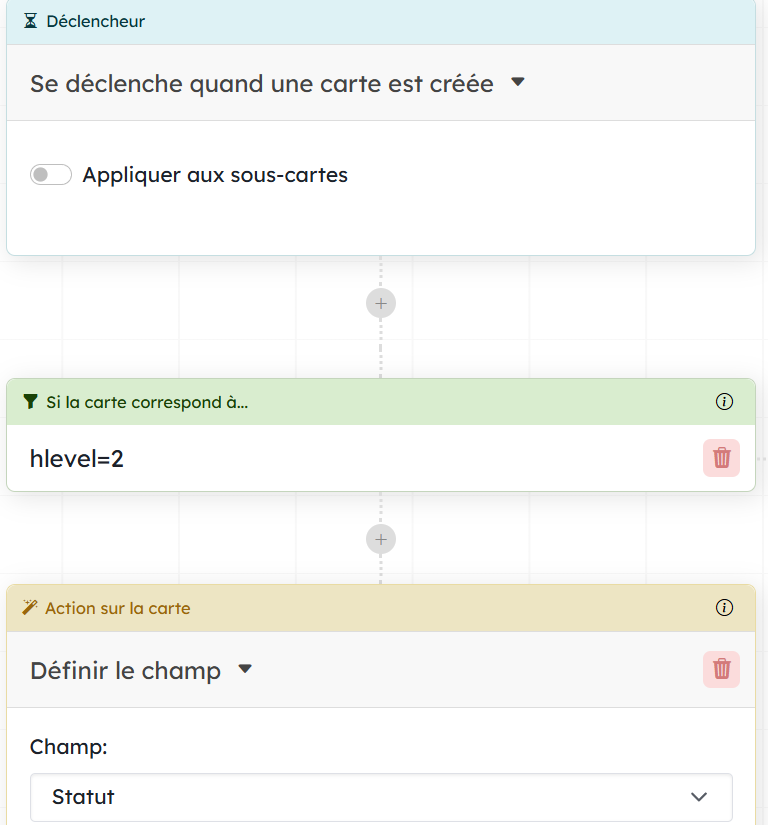Add step between filter and action
This screenshot has height=825, width=768.
tap(381, 540)
